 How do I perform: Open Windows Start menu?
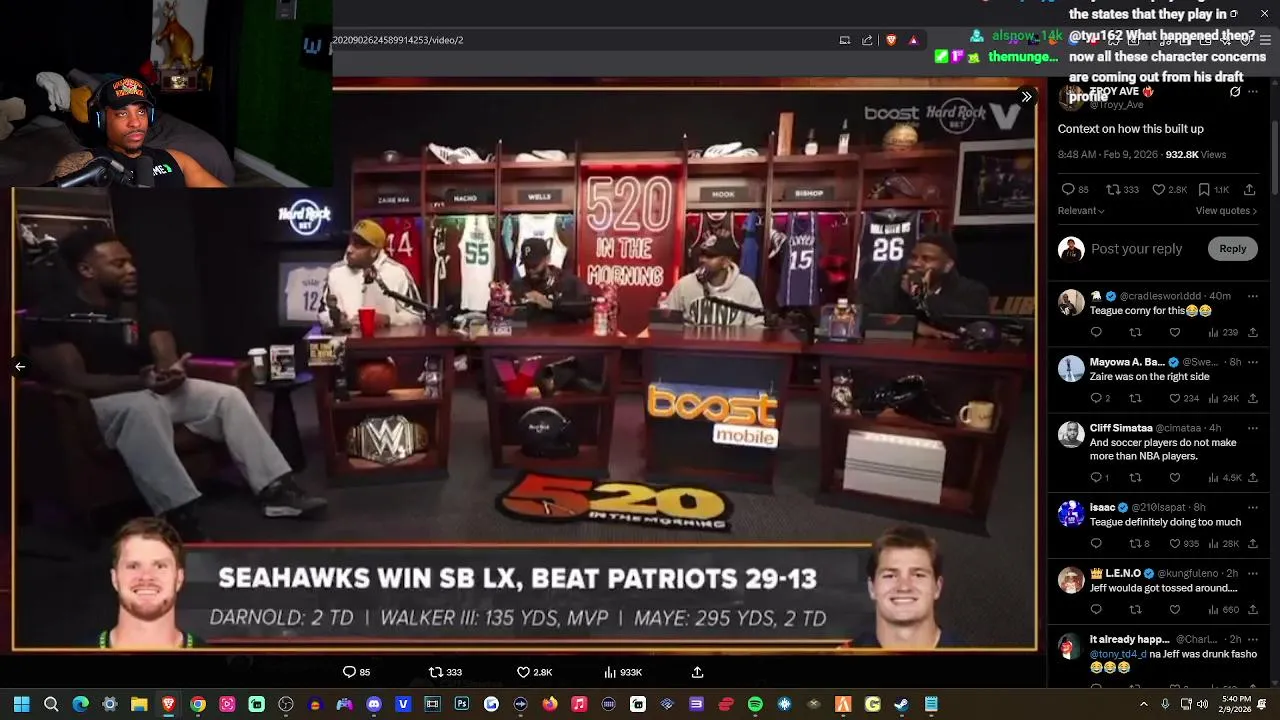point(22,704)
